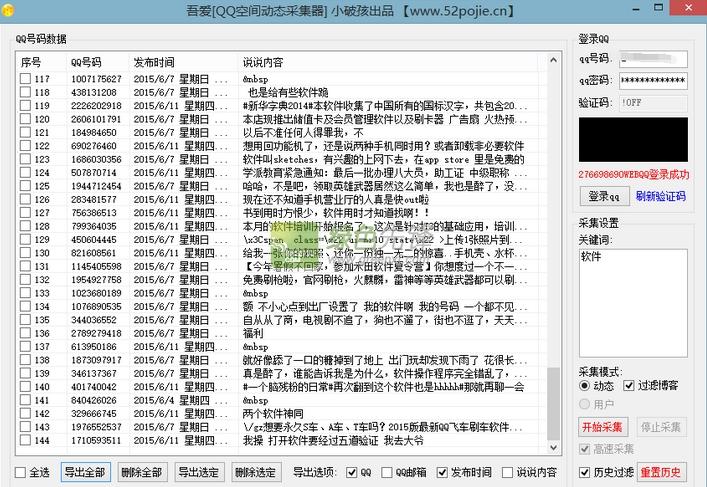The height and width of the screenshot is (487, 707).
Task: Check the row 117 checkbox
Action: click(25, 79)
